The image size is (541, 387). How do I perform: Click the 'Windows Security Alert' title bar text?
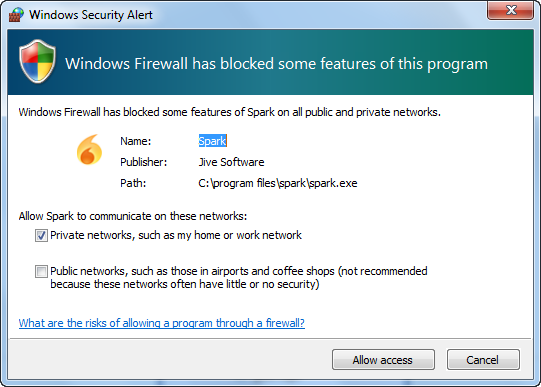[91, 15]
